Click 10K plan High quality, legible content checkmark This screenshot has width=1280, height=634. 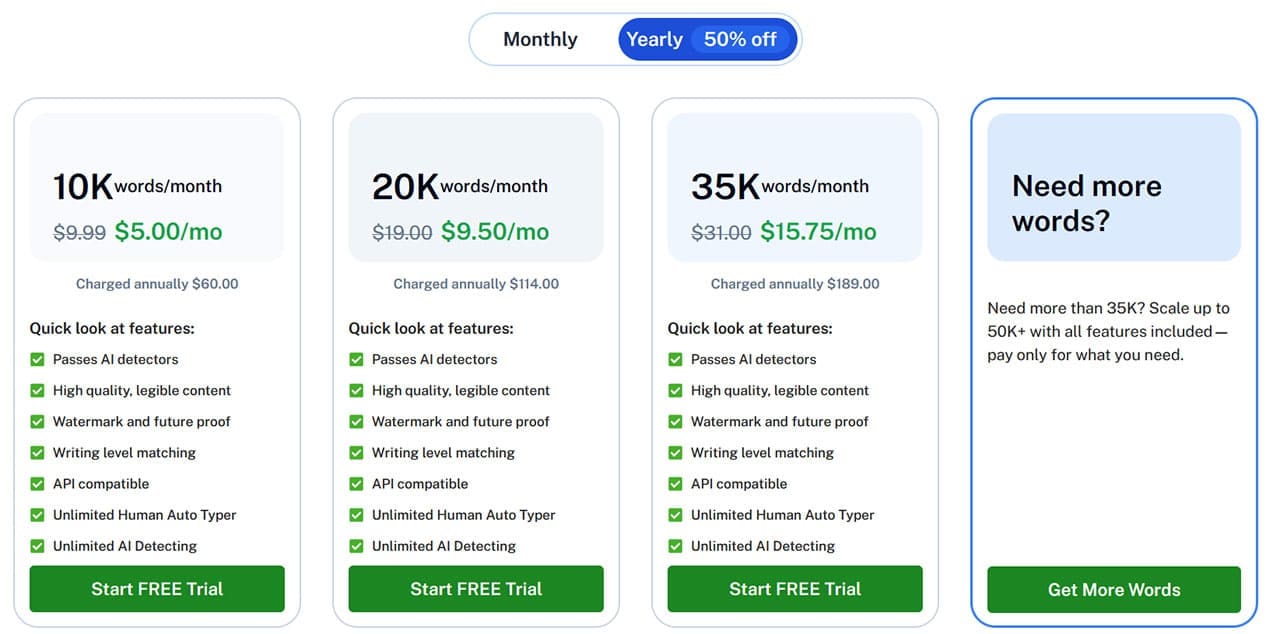[37, 390]
